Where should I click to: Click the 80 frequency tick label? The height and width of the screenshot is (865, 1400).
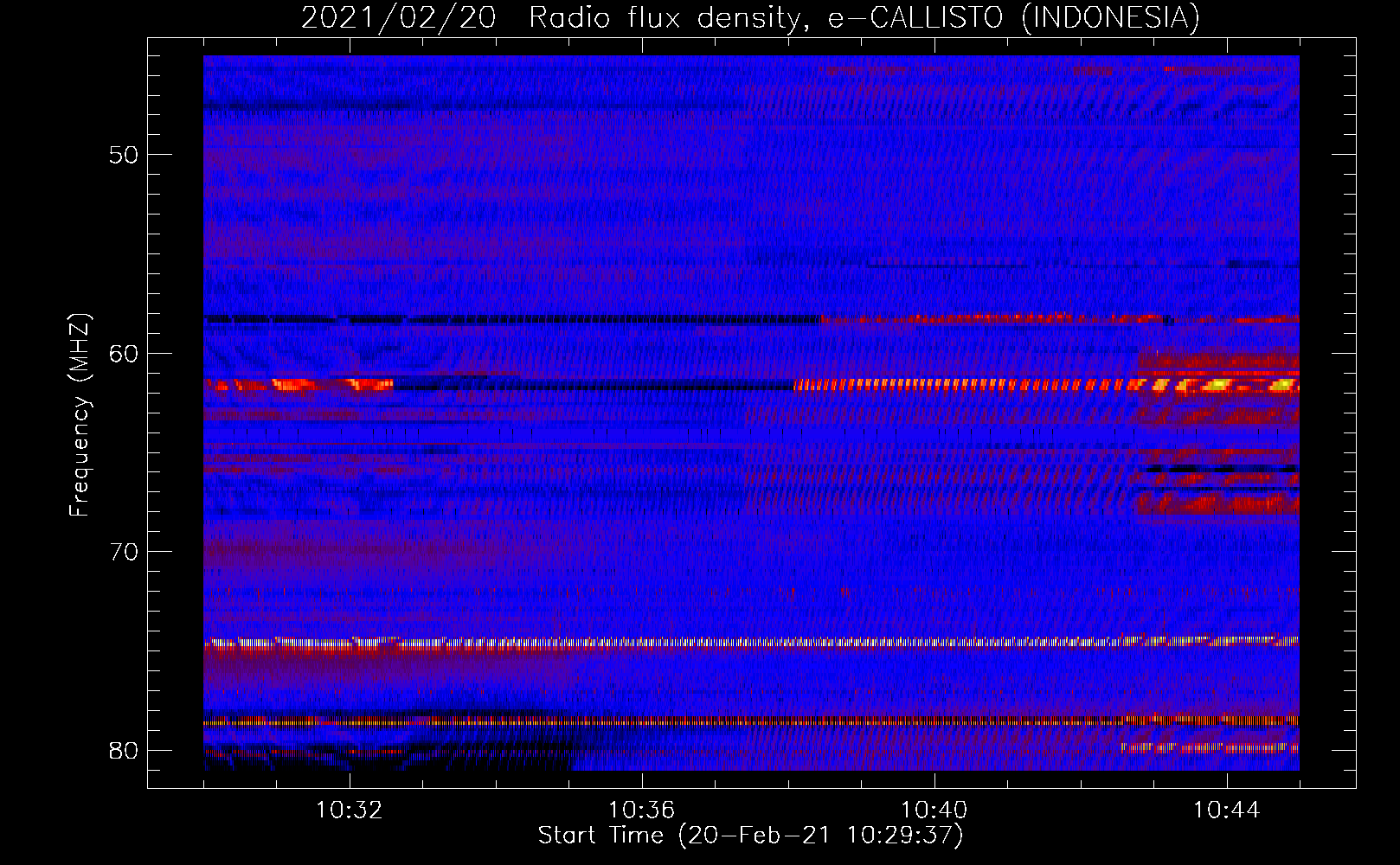124,750
